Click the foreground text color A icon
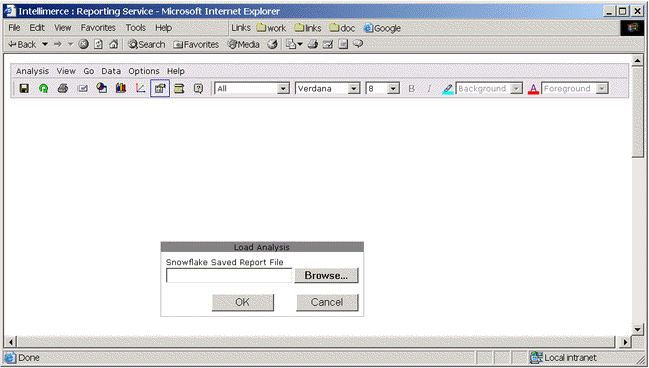 (533, 89)
